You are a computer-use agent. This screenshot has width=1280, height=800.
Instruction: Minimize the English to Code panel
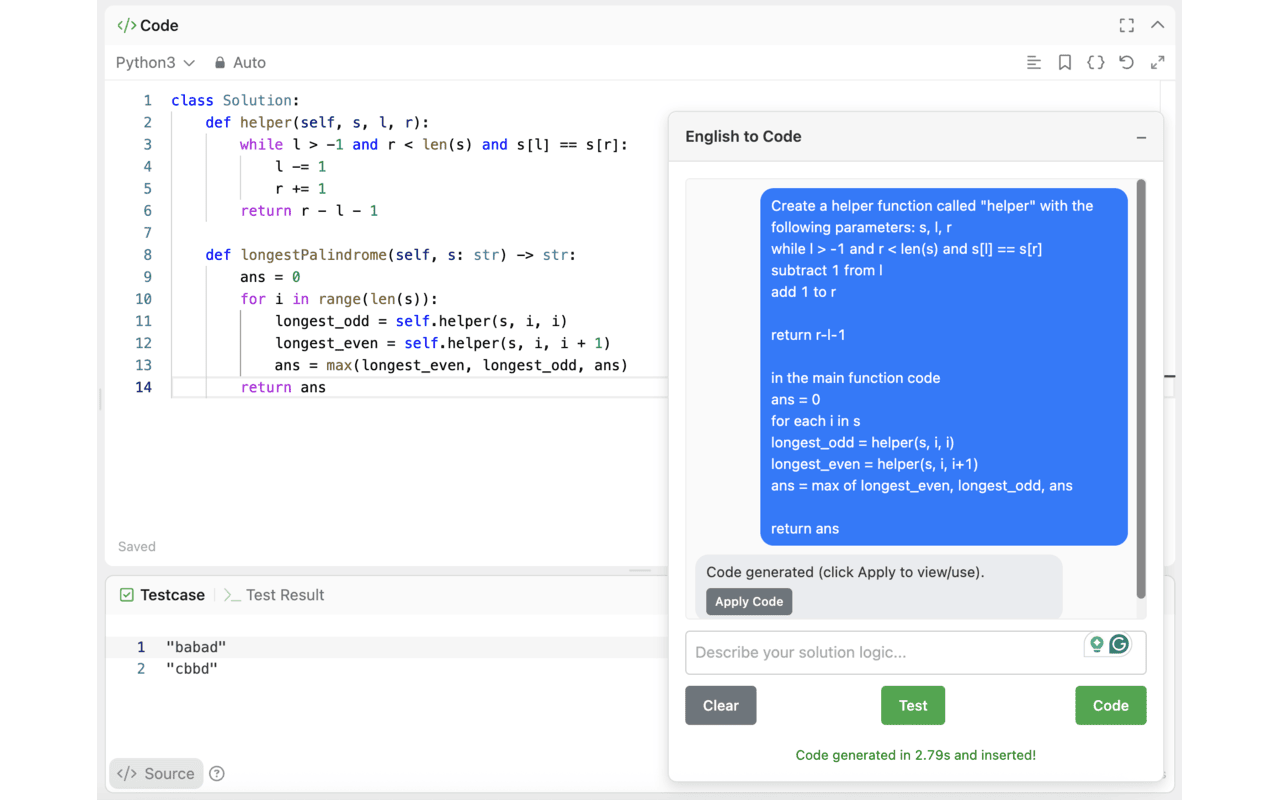[x=1141, y=137]
